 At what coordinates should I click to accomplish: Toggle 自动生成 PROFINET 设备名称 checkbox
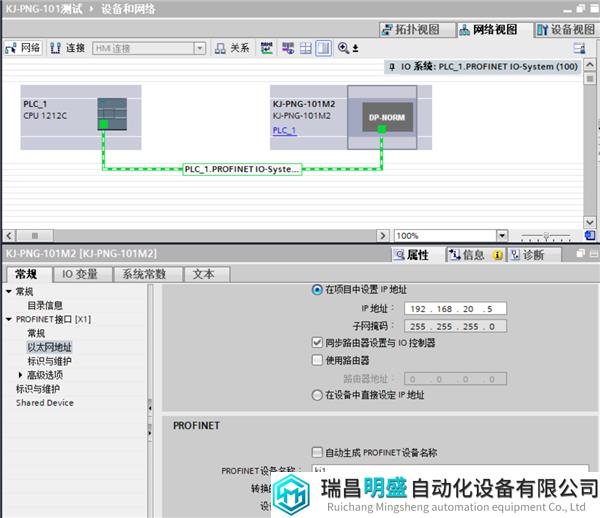click(317, 453)
